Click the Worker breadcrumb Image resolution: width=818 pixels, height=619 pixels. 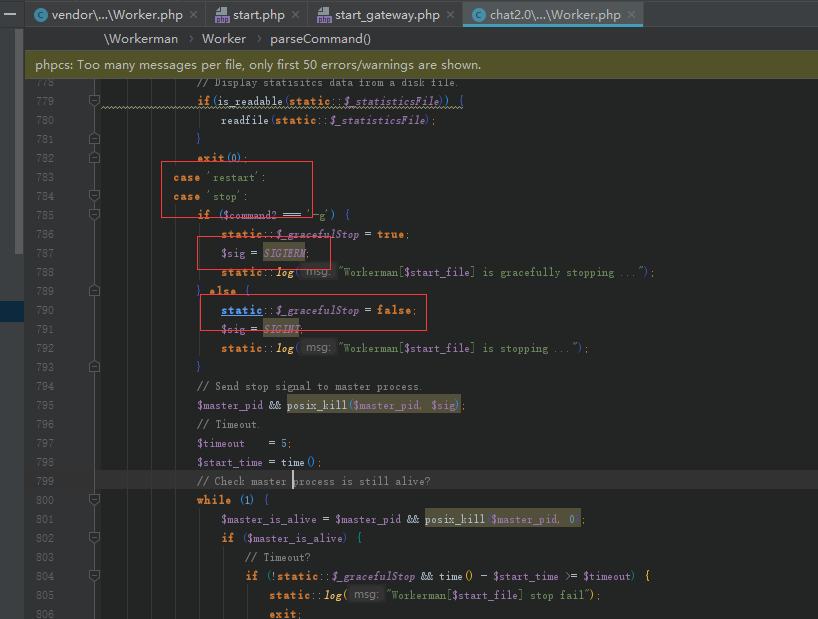pyautogui.click(x=224, y=39)
